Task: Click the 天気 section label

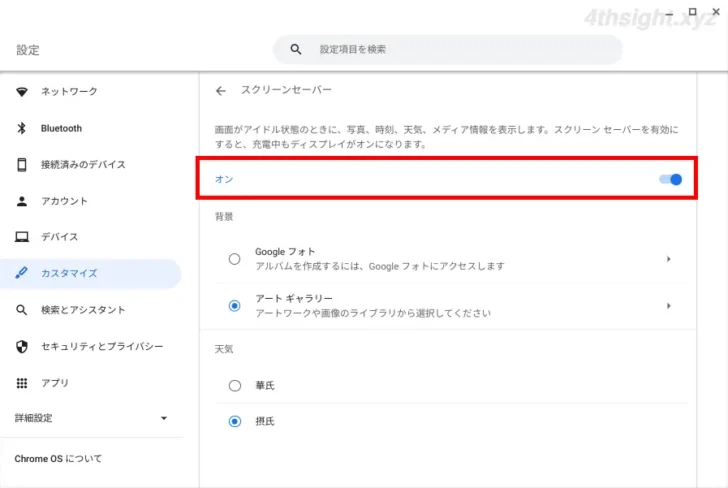Action: point(224,349)
